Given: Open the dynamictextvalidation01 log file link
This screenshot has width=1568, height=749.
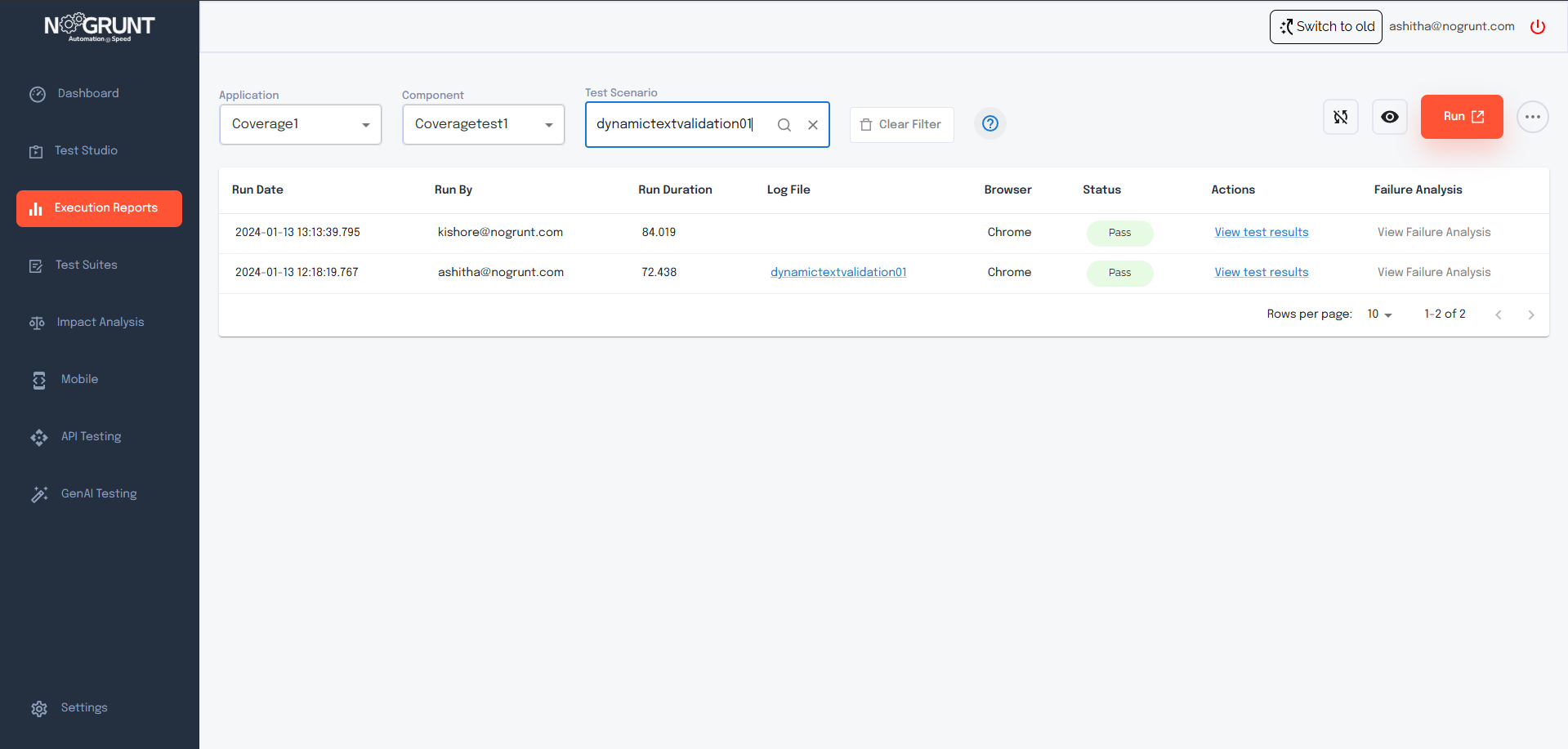Looking at the screenshot, I should 838,273.
